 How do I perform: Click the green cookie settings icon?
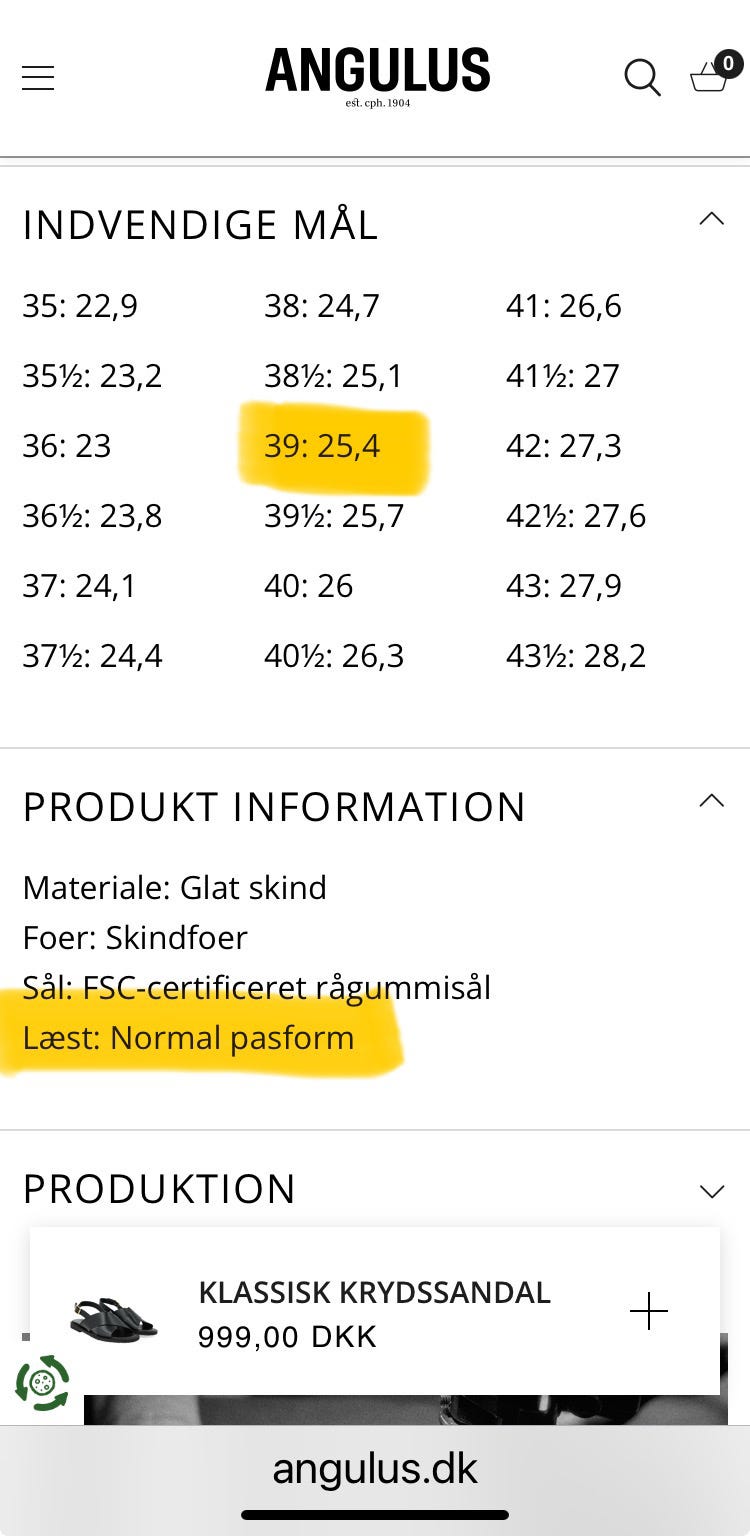[x=42, y=1384]
